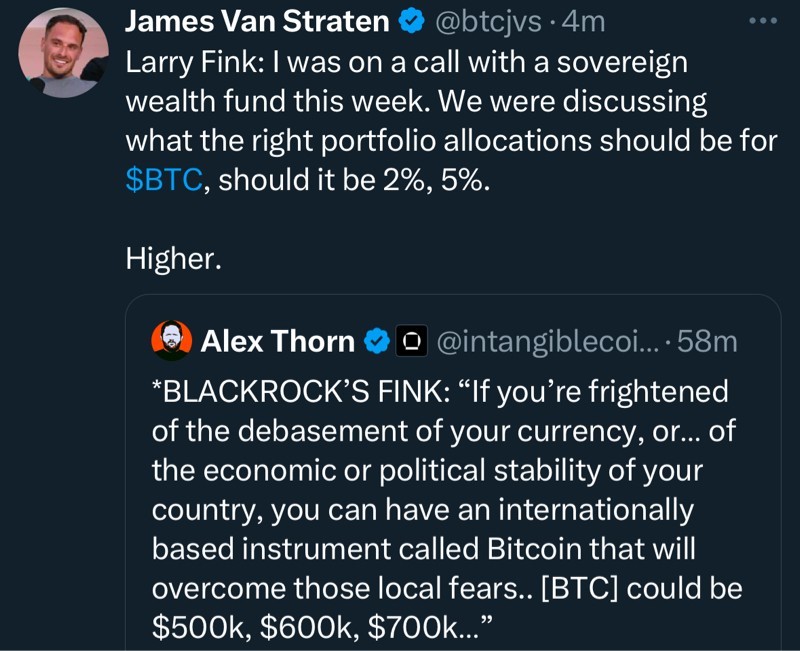Click the 4m timestamp on the tweet
The image size is (800, 651).
584,22
